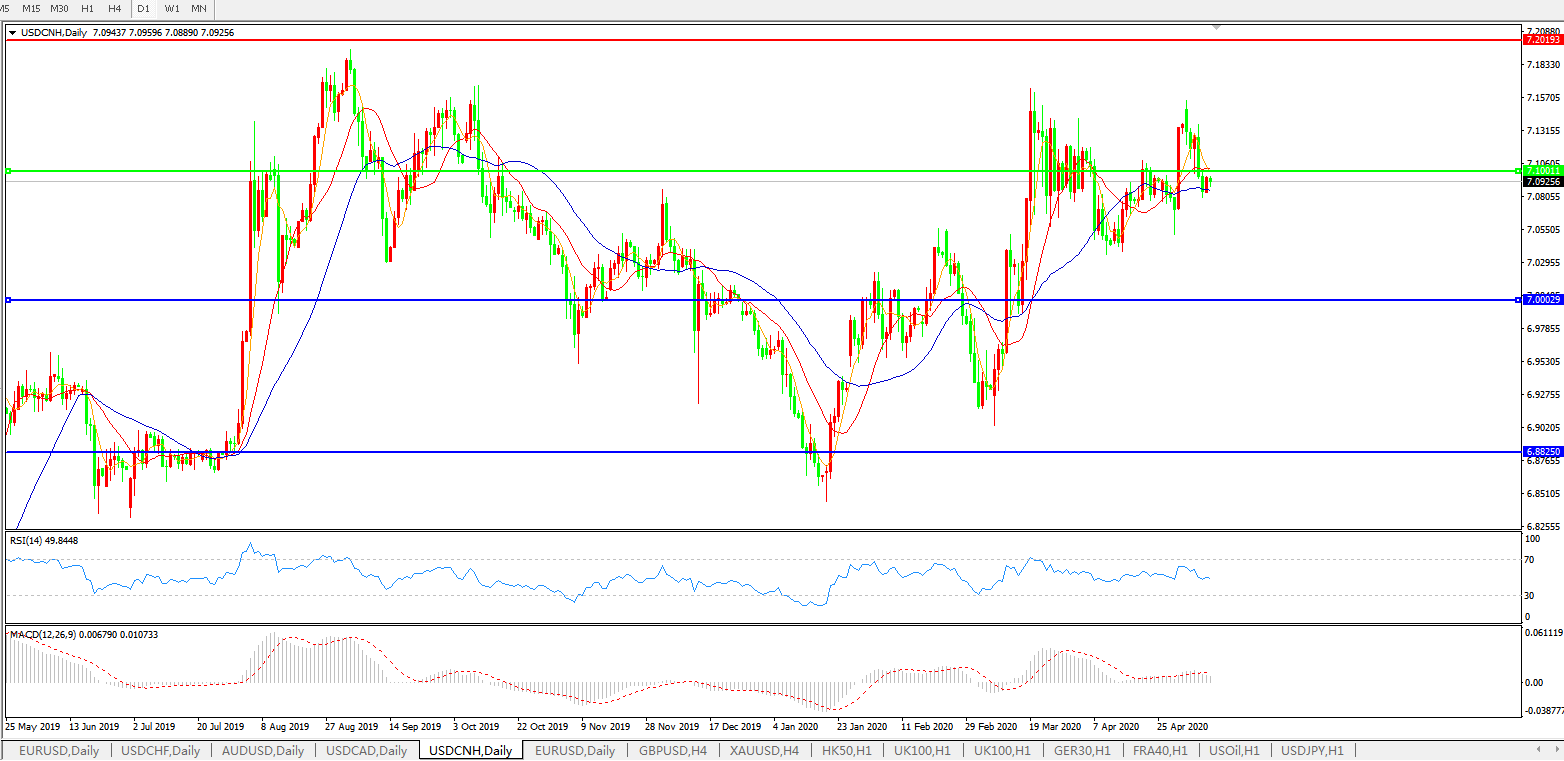Click the chart shift triangle marker at top

click(1217, 27)
